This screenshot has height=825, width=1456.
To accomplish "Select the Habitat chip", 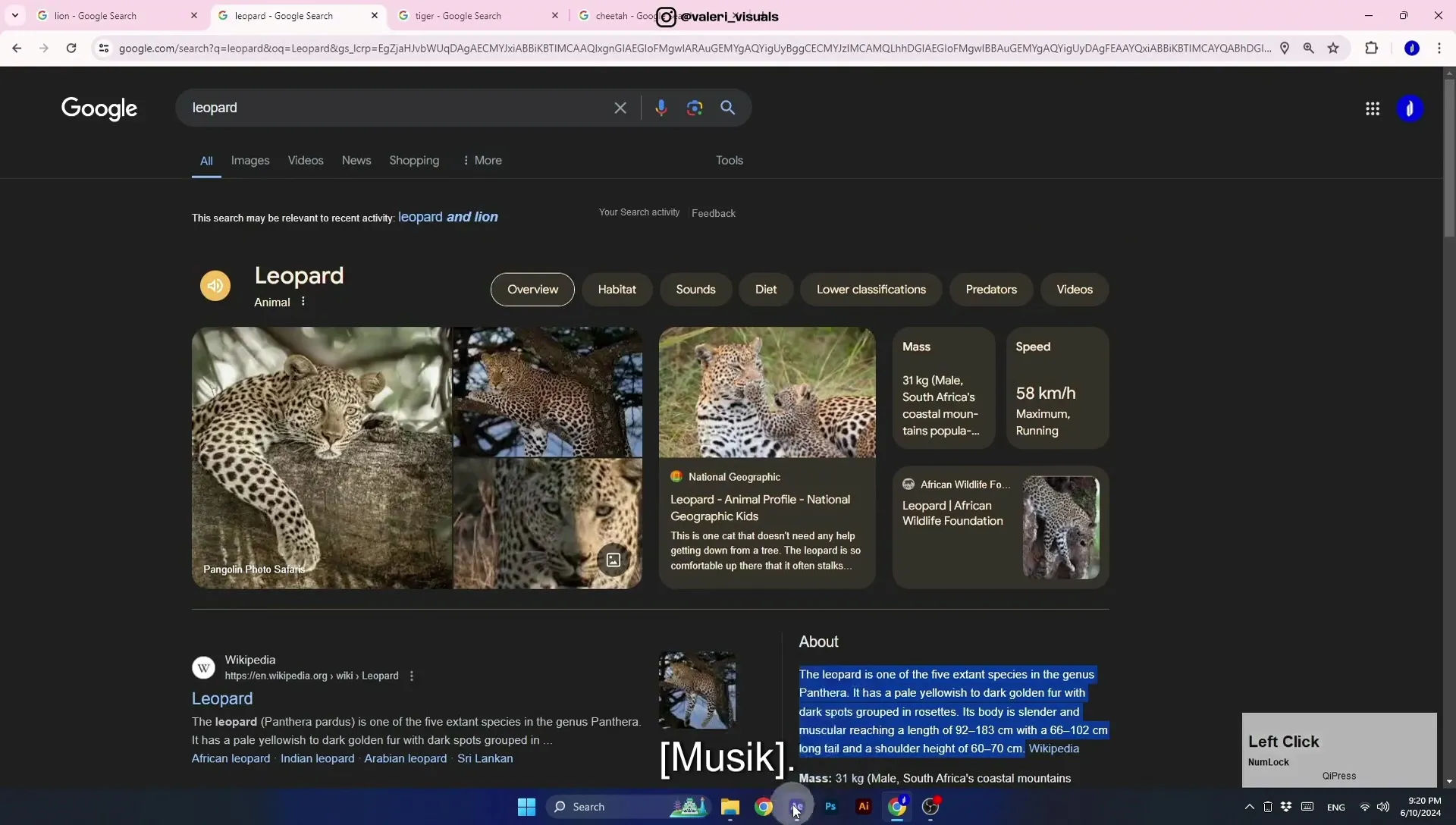I will [617, 290].
